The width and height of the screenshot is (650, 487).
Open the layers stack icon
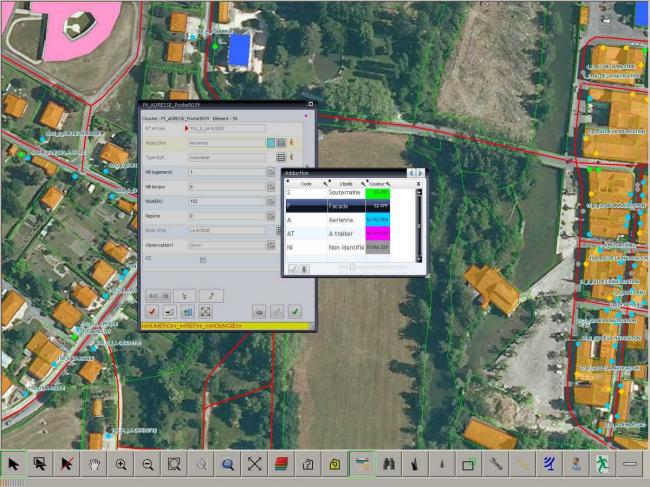click(x=281, y=464)
